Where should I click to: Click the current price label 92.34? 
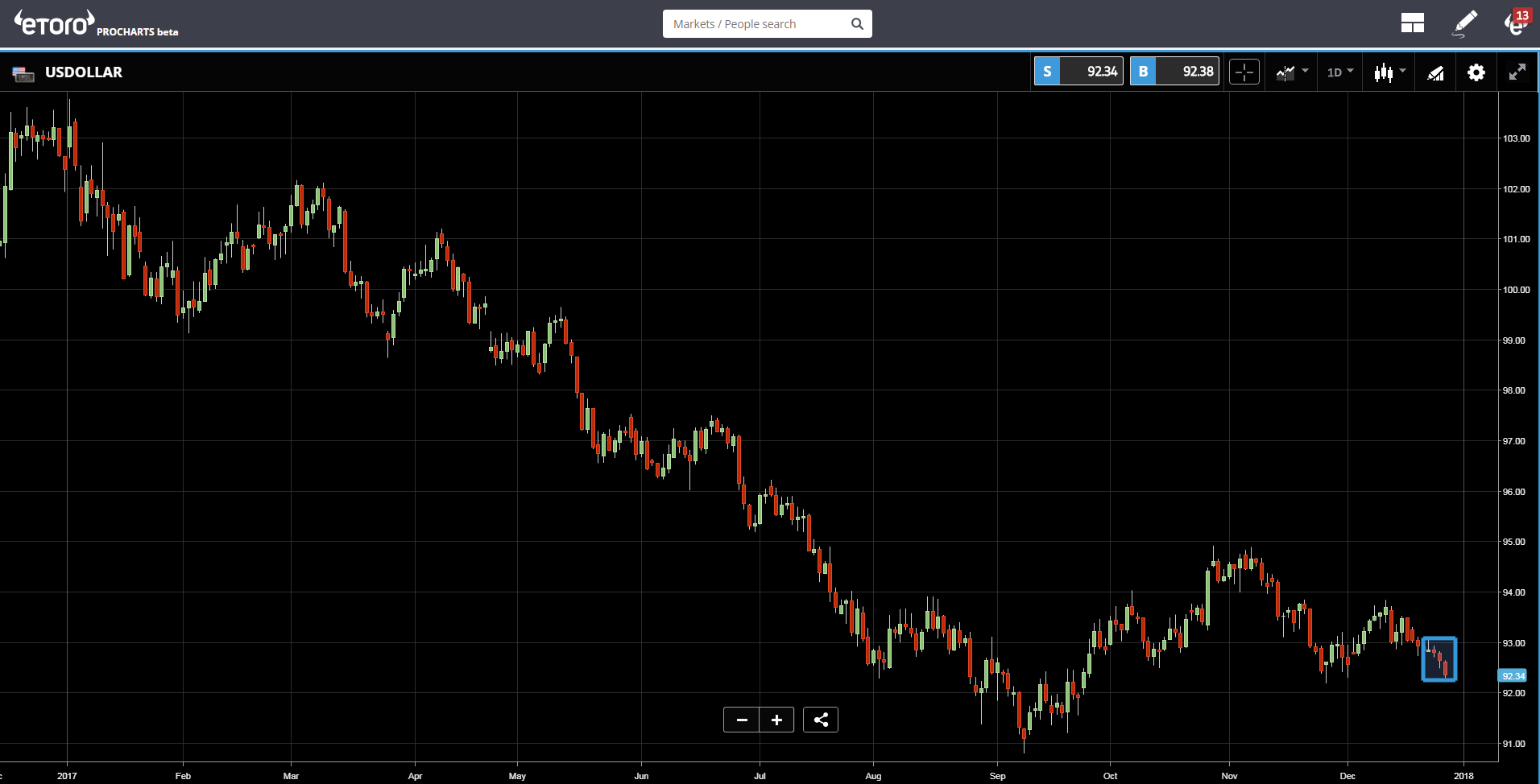1513,676
